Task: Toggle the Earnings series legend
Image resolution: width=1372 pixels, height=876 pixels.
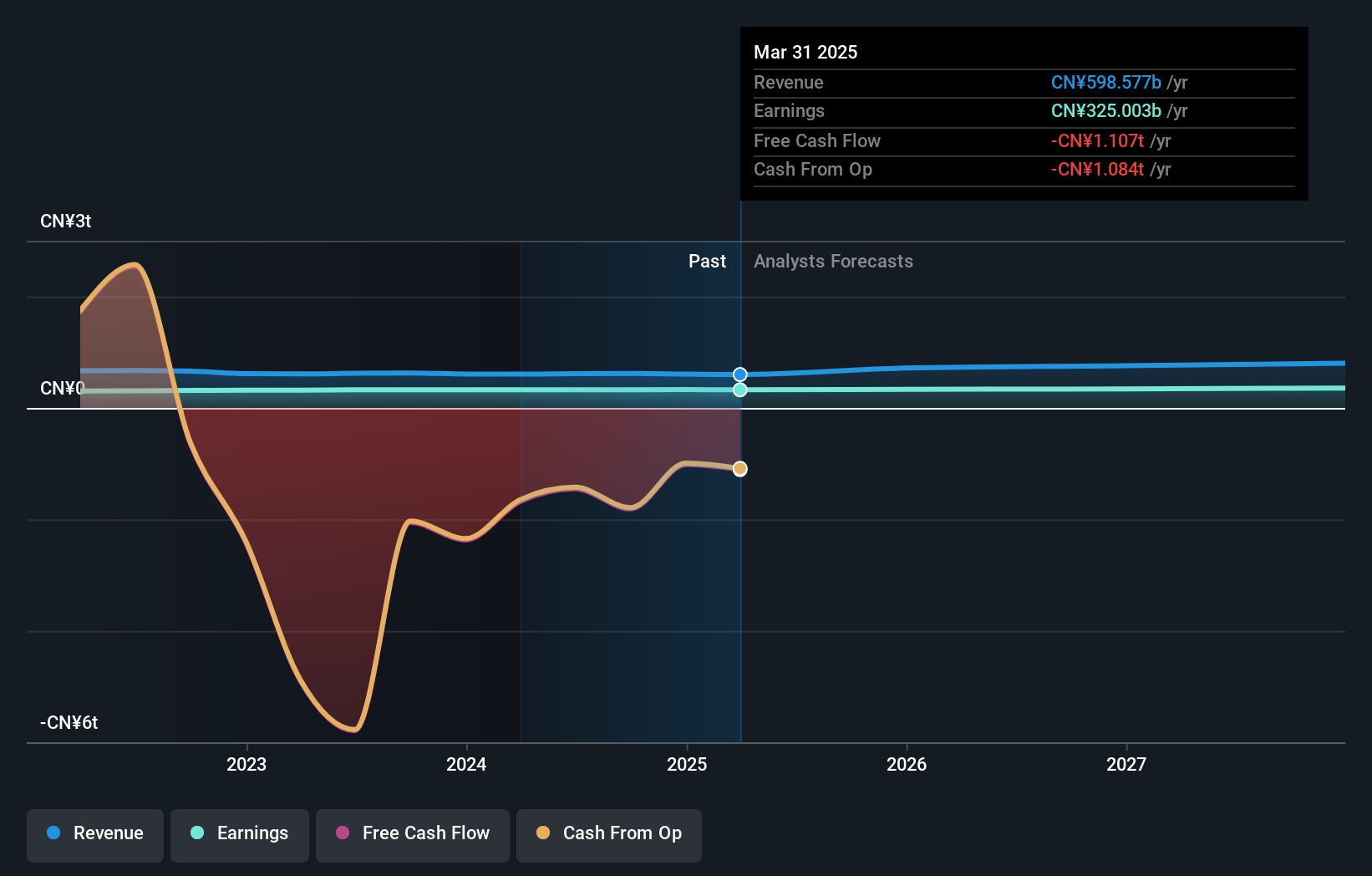Action: coord(240,835)
